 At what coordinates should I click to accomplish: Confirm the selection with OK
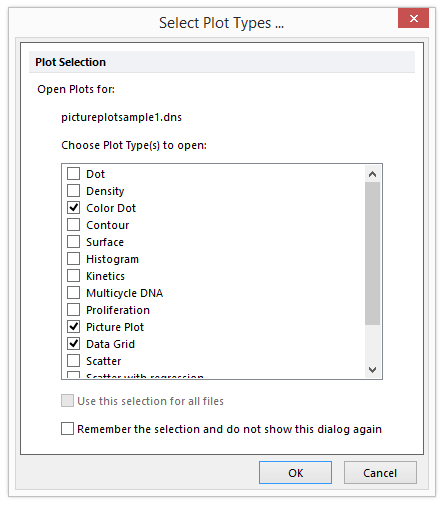click(295, 473)
